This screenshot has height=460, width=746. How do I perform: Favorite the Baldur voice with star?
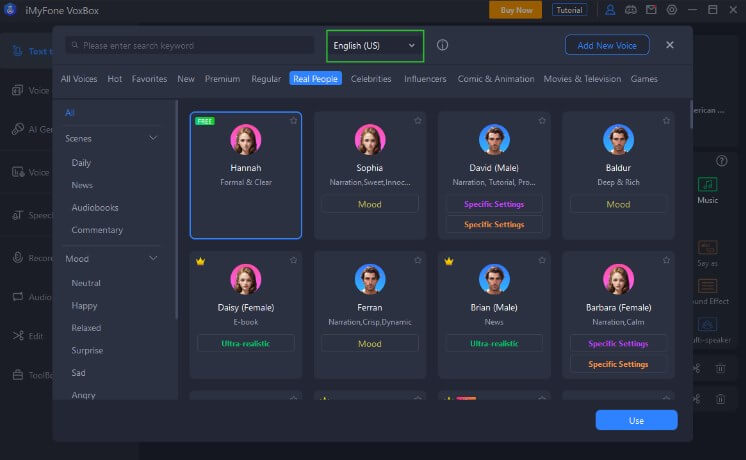click(x=666, y=121)
